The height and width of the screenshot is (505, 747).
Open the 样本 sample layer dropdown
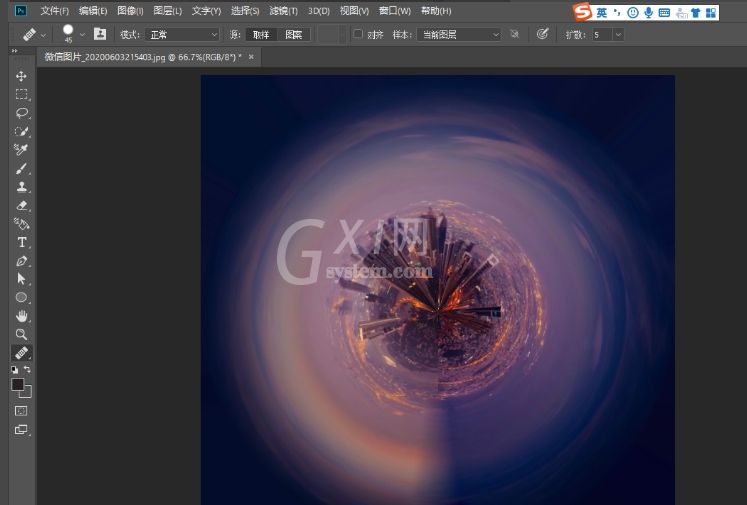459,34
